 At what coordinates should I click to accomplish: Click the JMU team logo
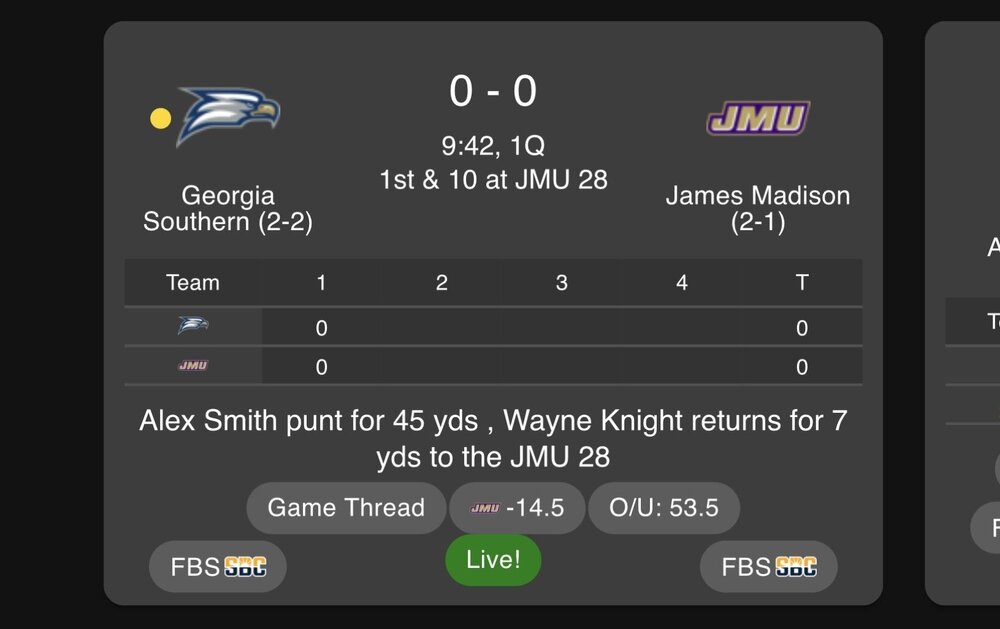[x=758, y=118]
